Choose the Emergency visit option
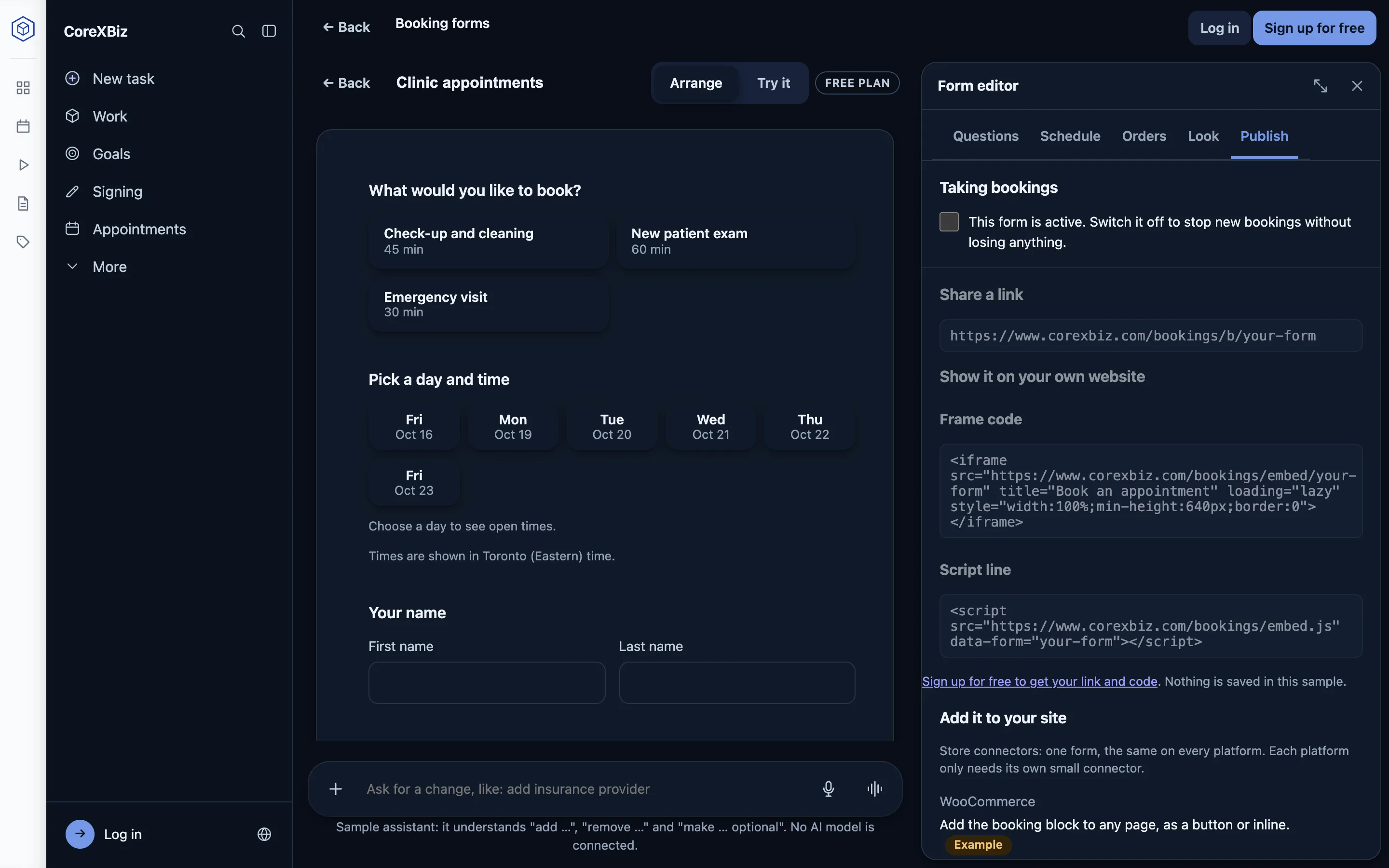1389x868 pixels. point(489,304)
